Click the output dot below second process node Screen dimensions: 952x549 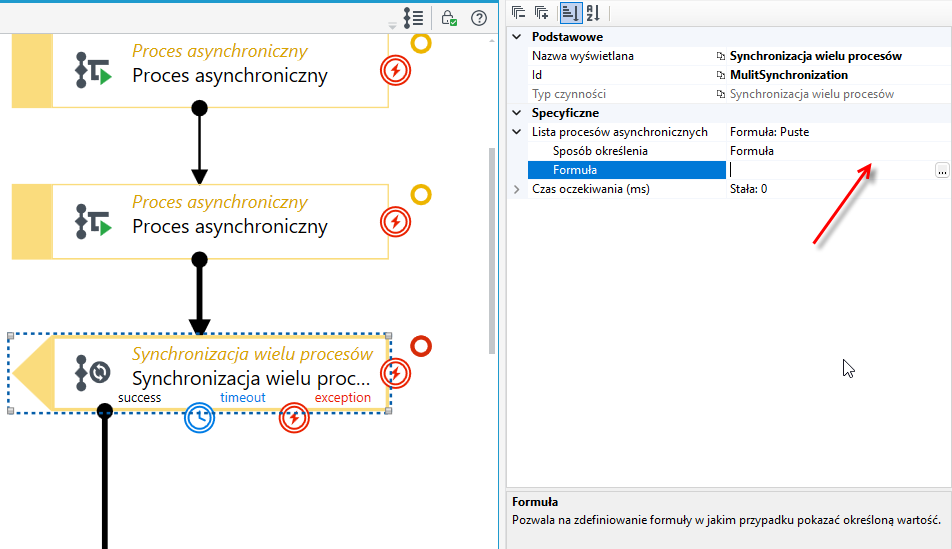click(199, 259)
